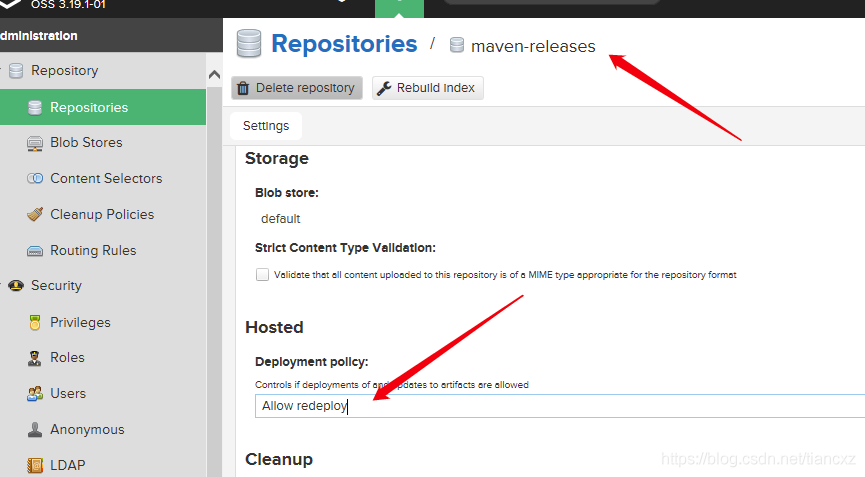865x477 pixels.
Task: Click Delete repository button
Action: (x=297, y=88)
